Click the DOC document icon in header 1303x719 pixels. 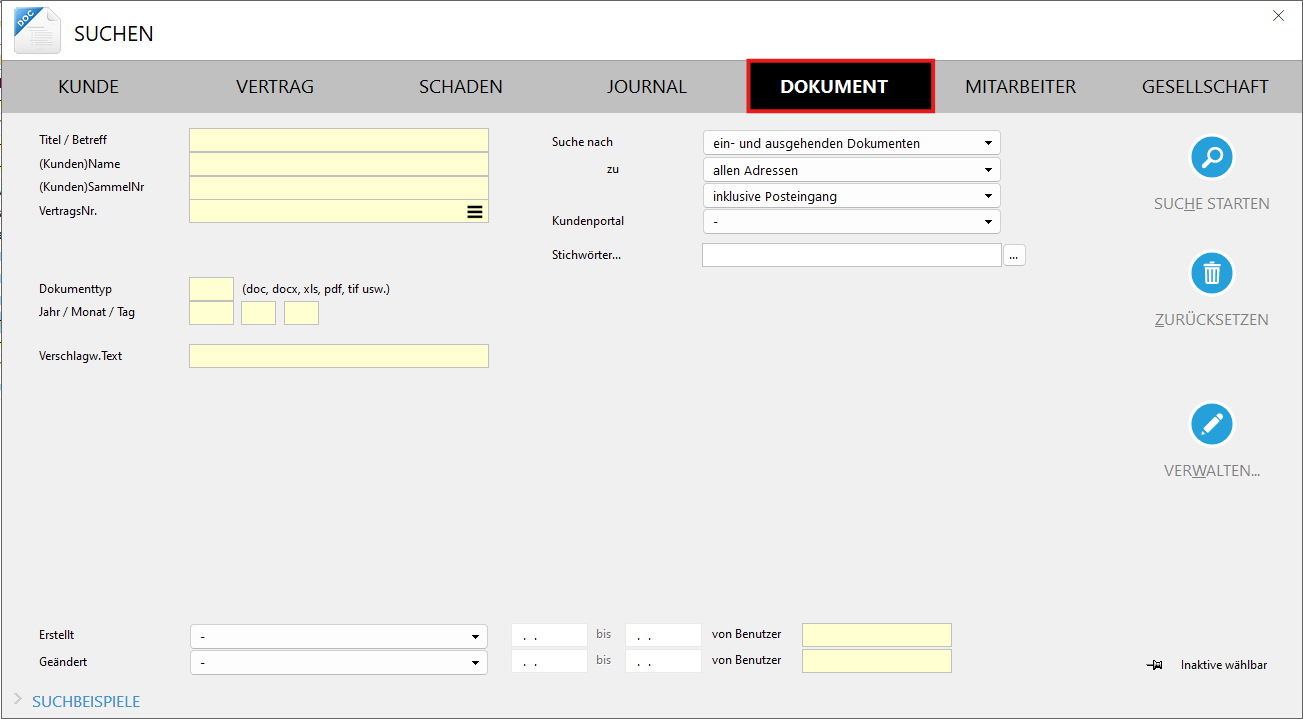pos(37,30)
